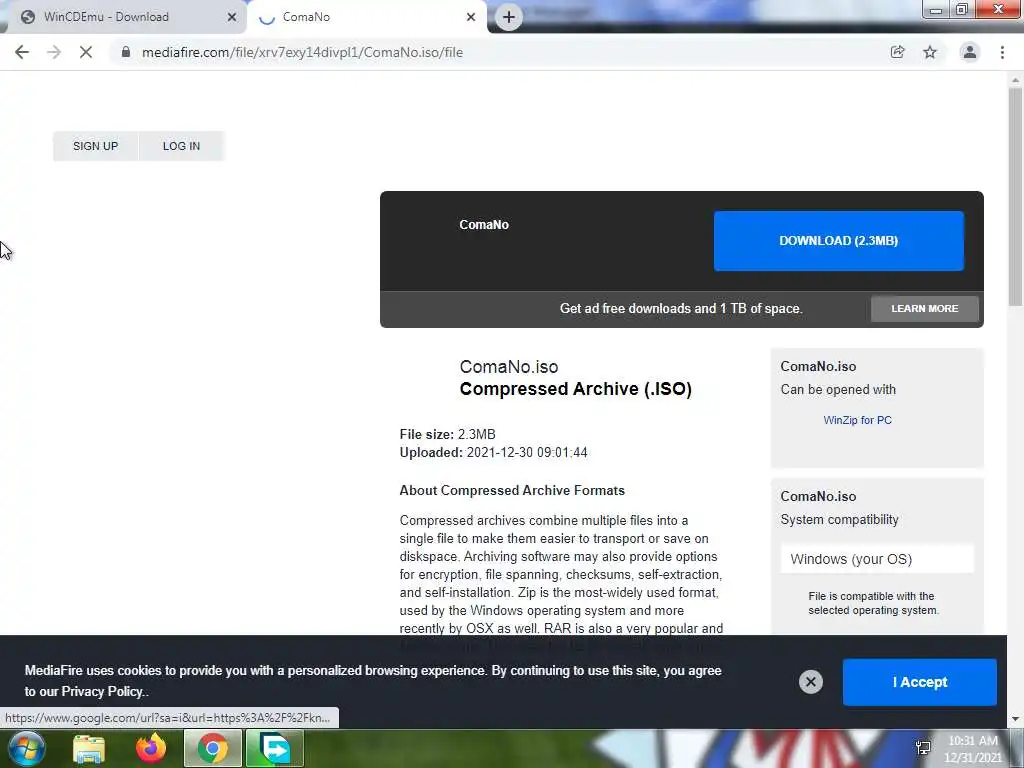Click SIGN UP button

[x=95, y=146]
